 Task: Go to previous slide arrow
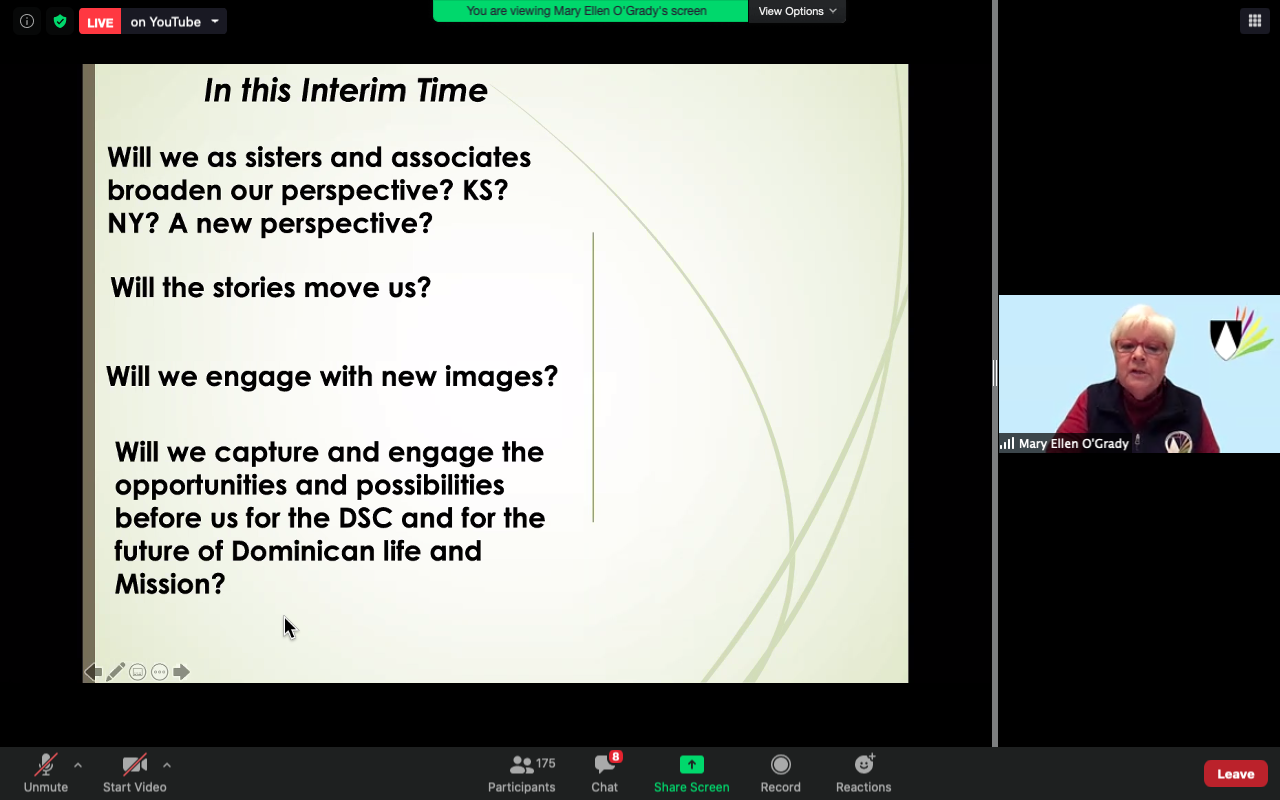(93, 672)
